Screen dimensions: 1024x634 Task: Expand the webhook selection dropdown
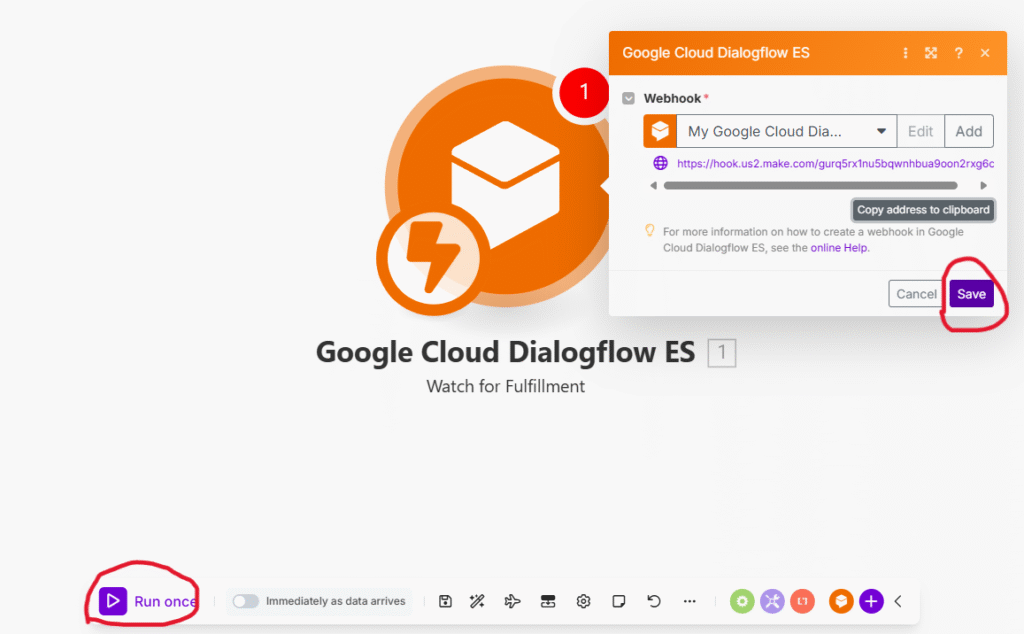coord(881,131)
